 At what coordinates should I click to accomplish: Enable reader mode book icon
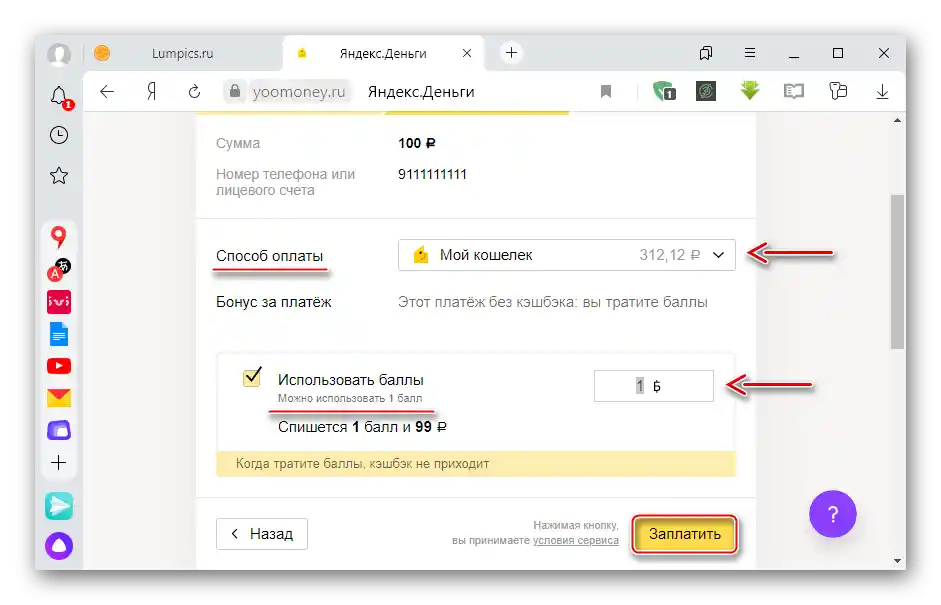793,92
